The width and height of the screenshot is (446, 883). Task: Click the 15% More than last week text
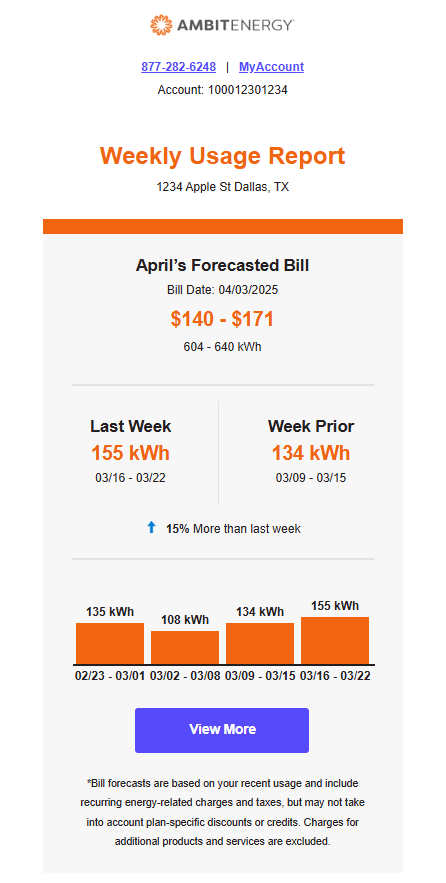(x=233, y=529)
